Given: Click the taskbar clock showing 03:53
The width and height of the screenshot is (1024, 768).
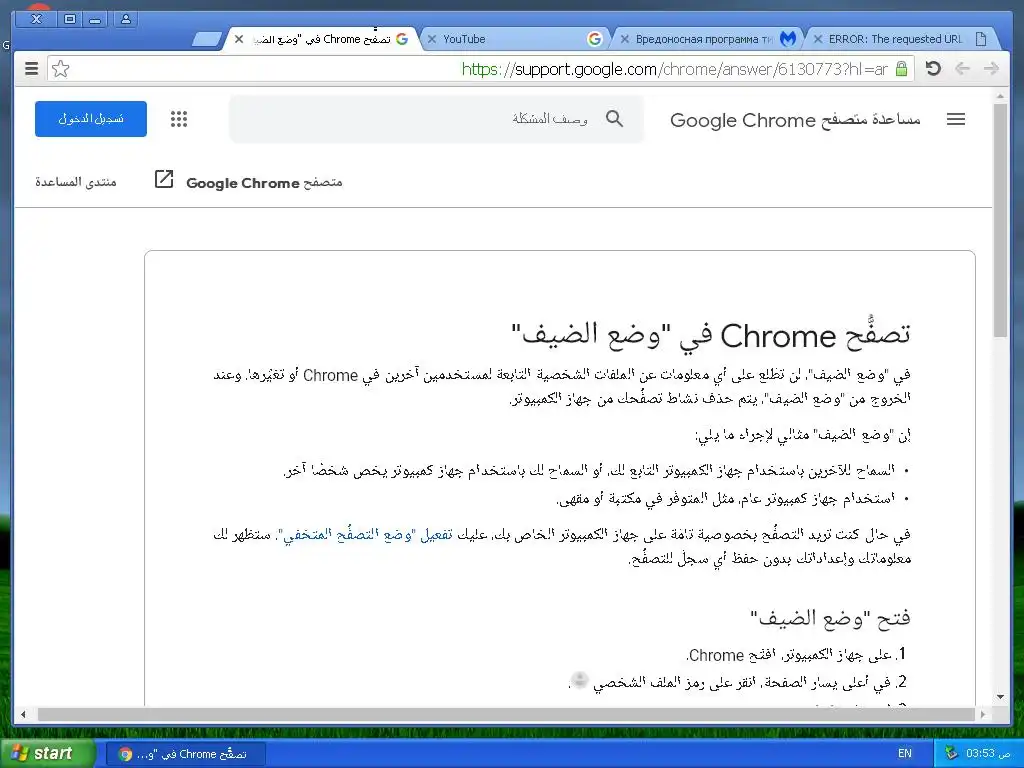Looking at the screenshot, I should tap(987, 754).
